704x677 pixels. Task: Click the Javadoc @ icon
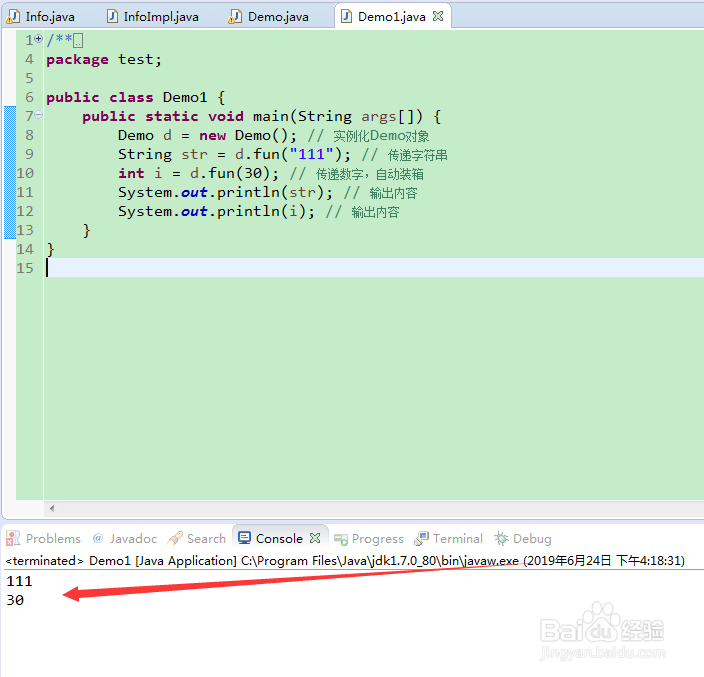pos(98,538)
